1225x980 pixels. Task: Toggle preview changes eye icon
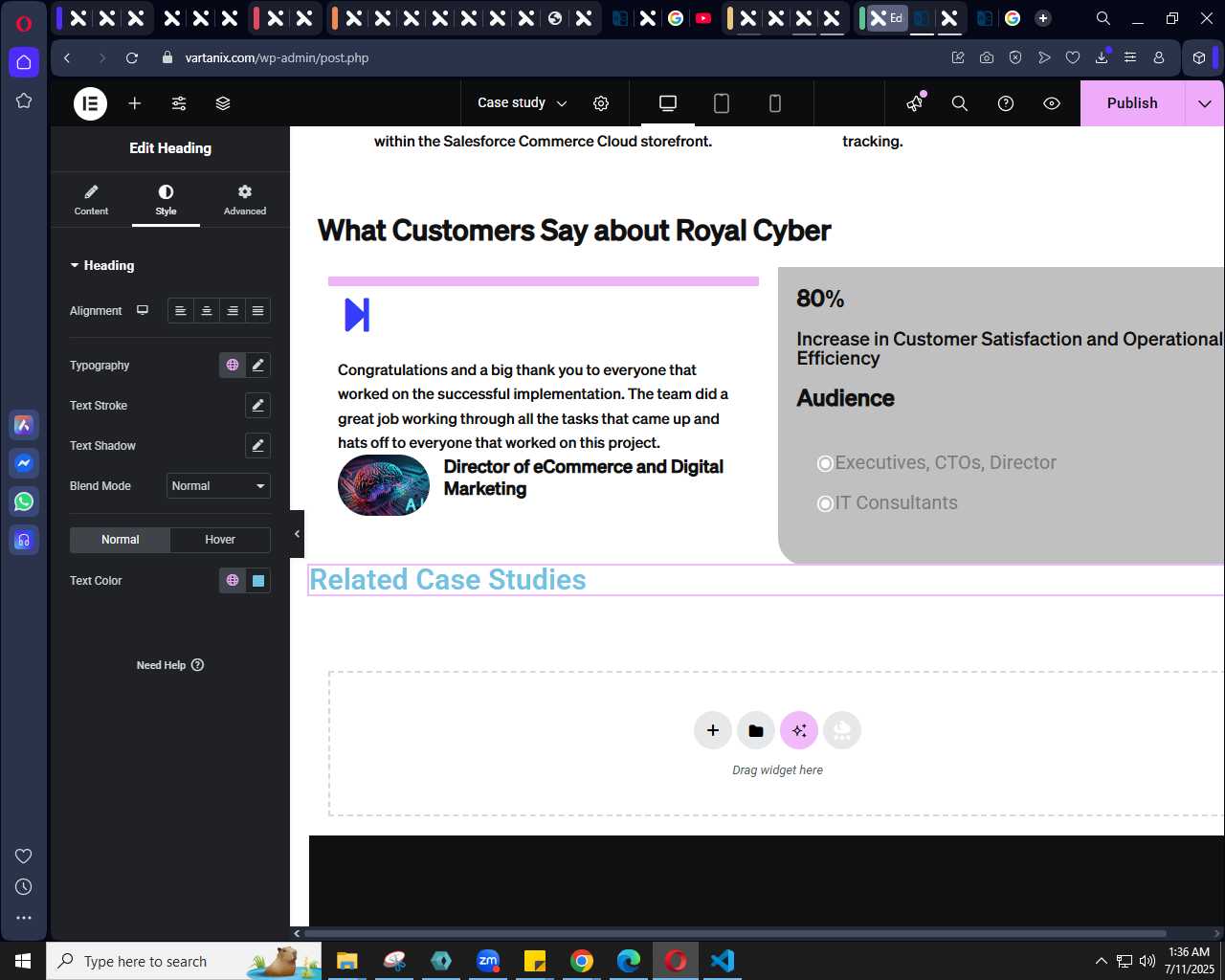[1052, 103]
